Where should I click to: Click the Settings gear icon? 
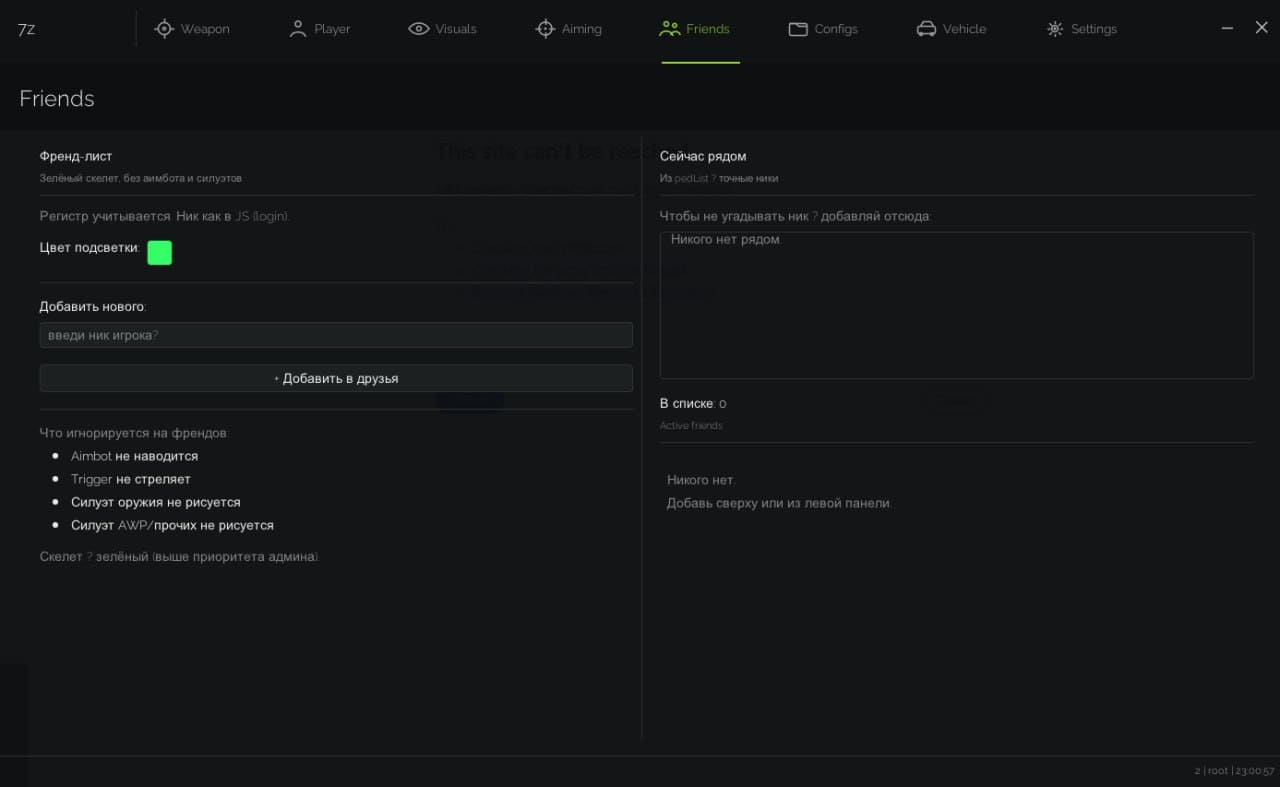(x=1055, y=29)
